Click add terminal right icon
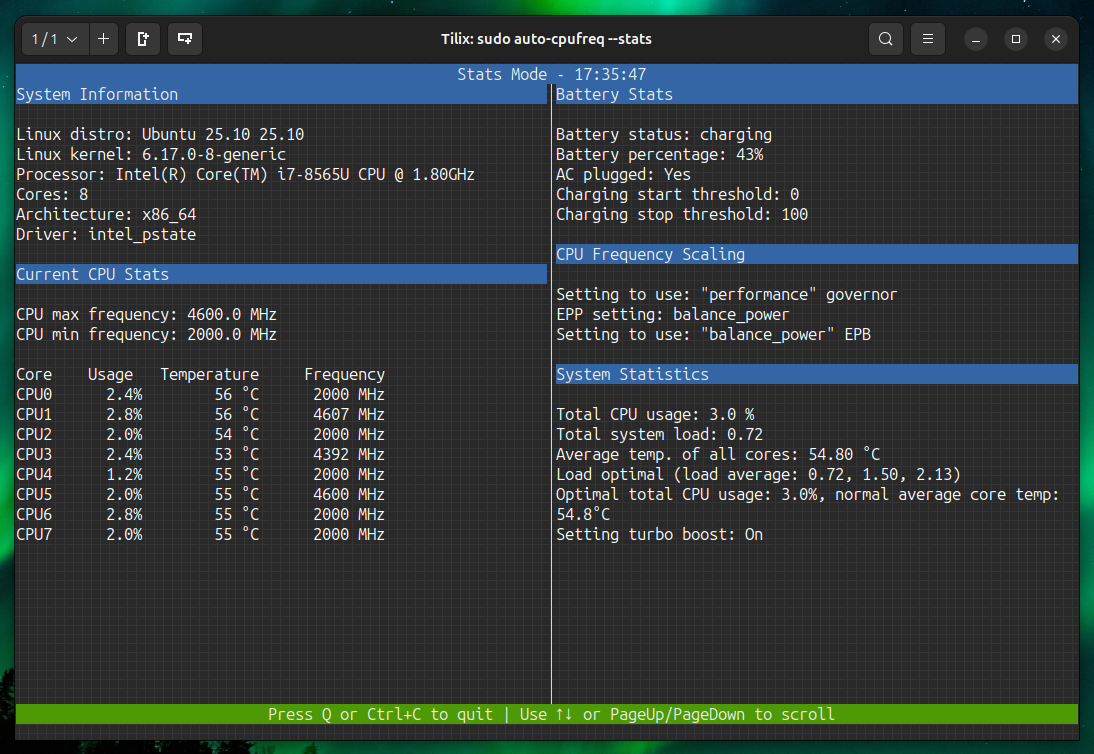 point(143,39)
